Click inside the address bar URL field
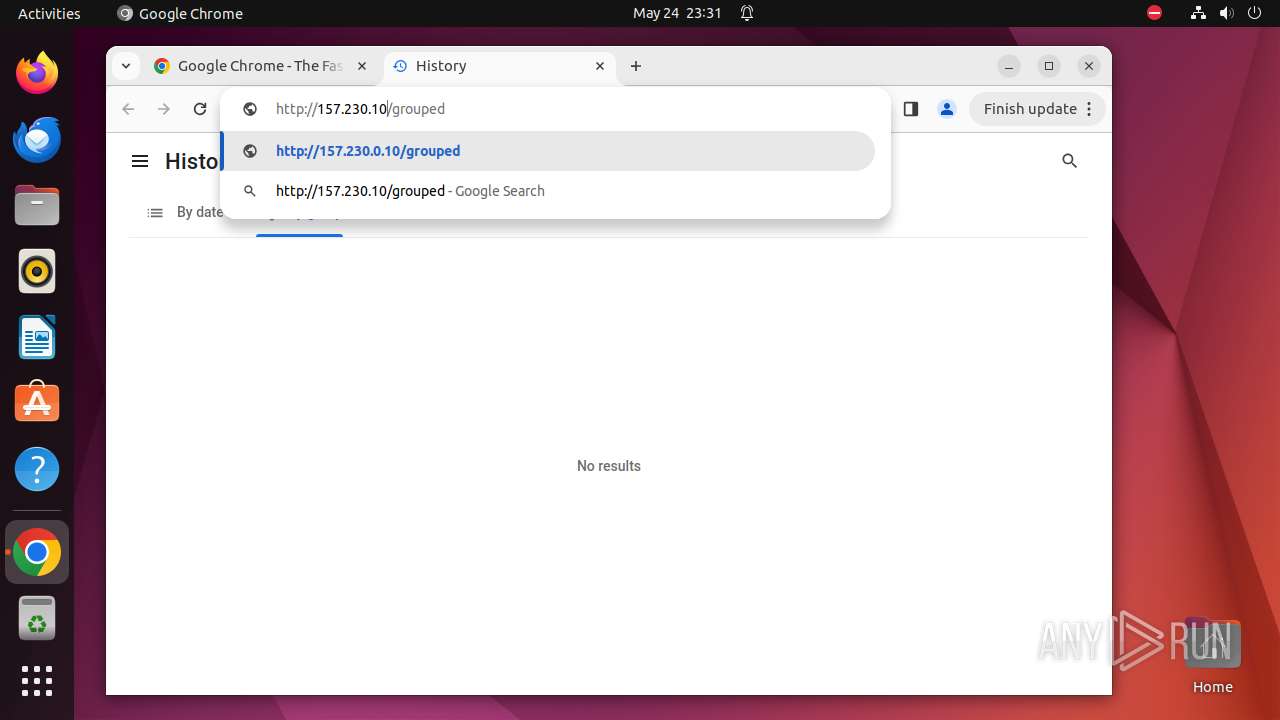The height and width of the screenshot is (720, 1280). click(x=555, y=109)
